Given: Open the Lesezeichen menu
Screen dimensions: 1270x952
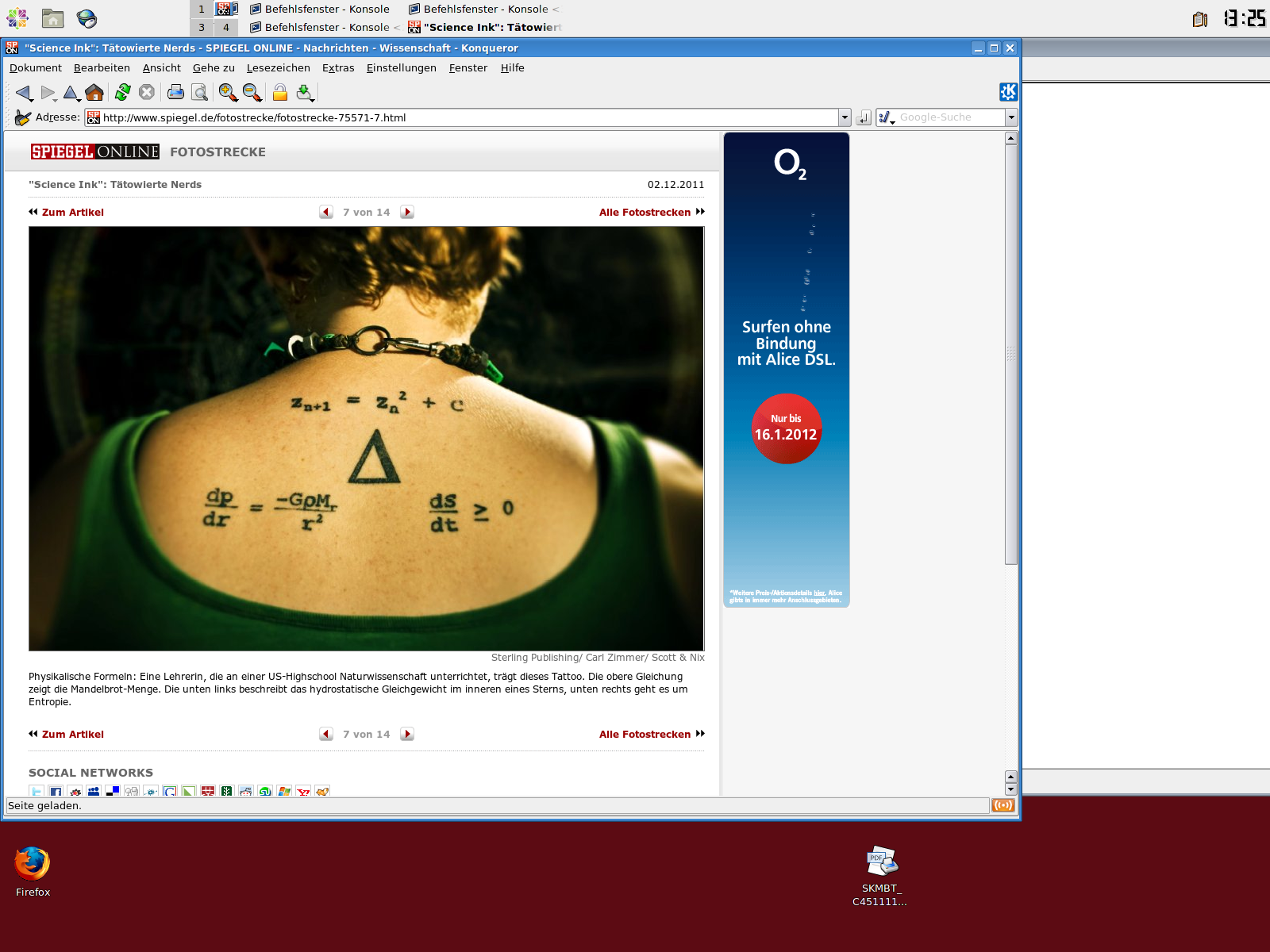Looking at the screenshot, I should tap(278, 68).
